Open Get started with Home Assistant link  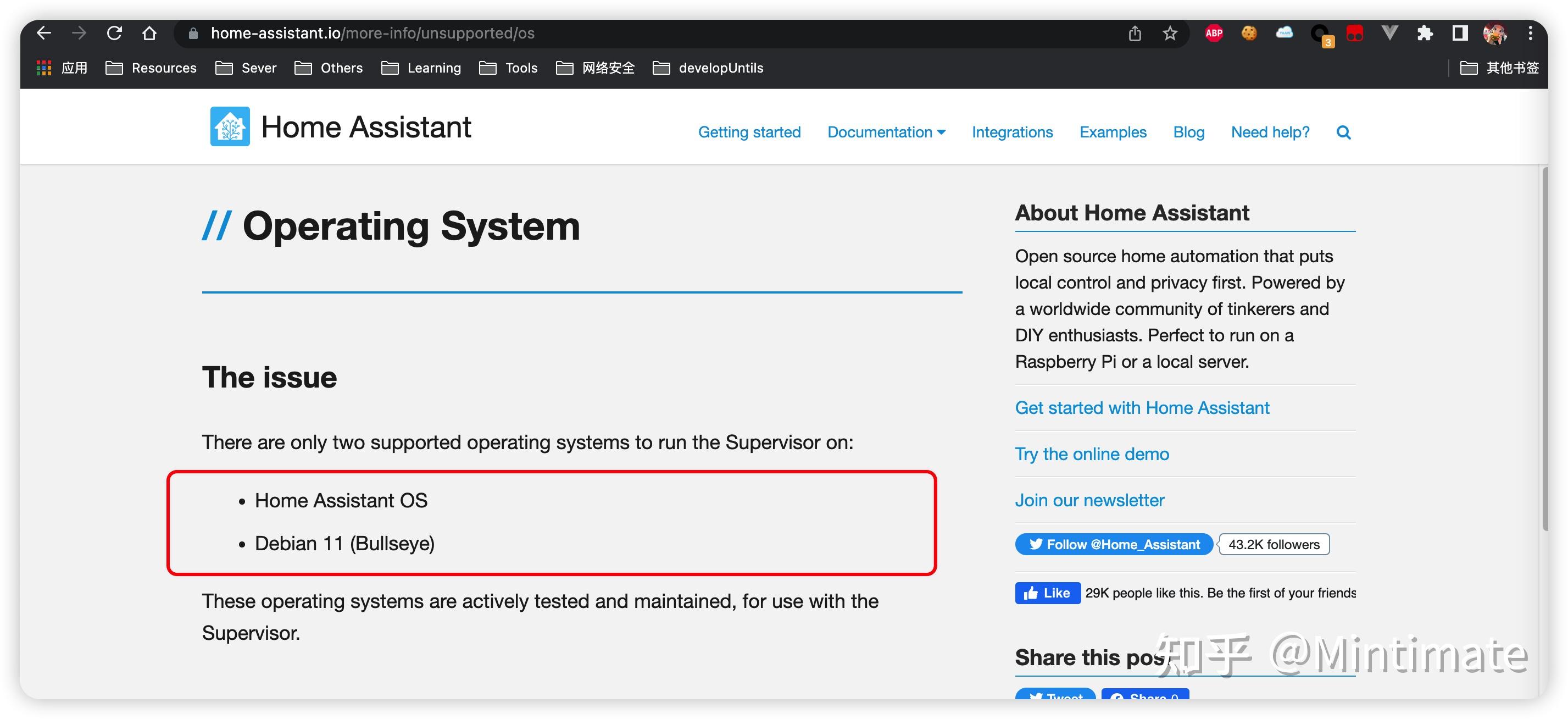[x=1142, y=407]
